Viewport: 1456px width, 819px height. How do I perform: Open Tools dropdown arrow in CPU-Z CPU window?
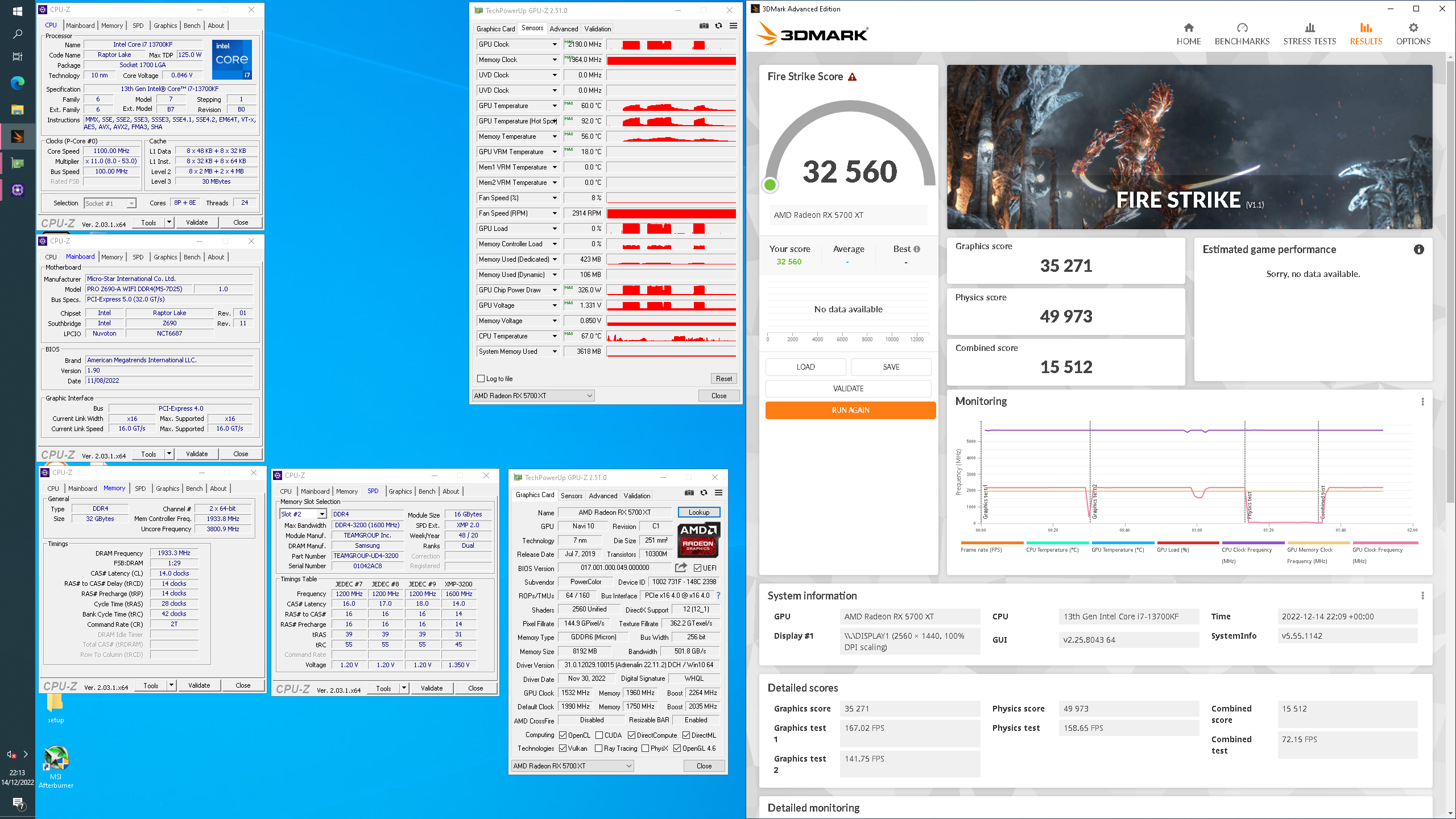(x=169, y=222)
